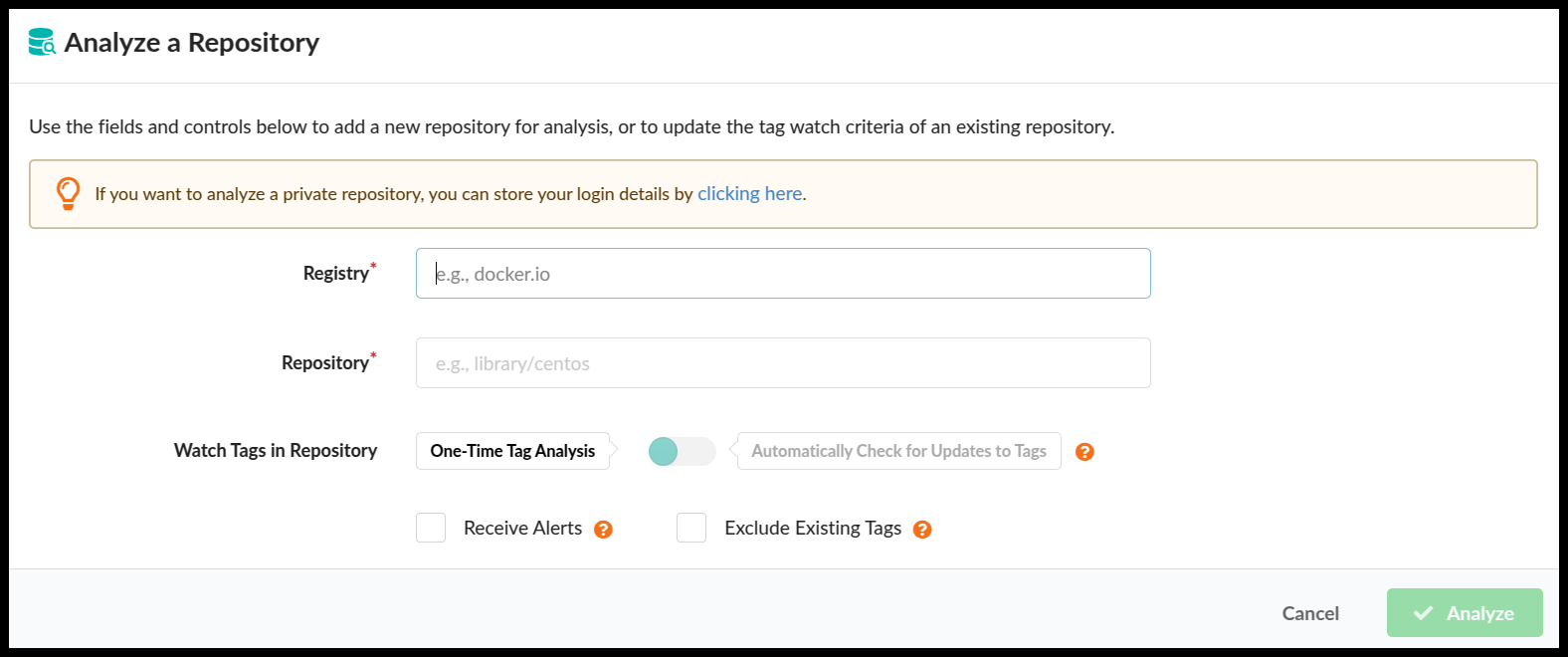Click the lightbulb tip icon
1568x657 pixels.
click(68, 193)
